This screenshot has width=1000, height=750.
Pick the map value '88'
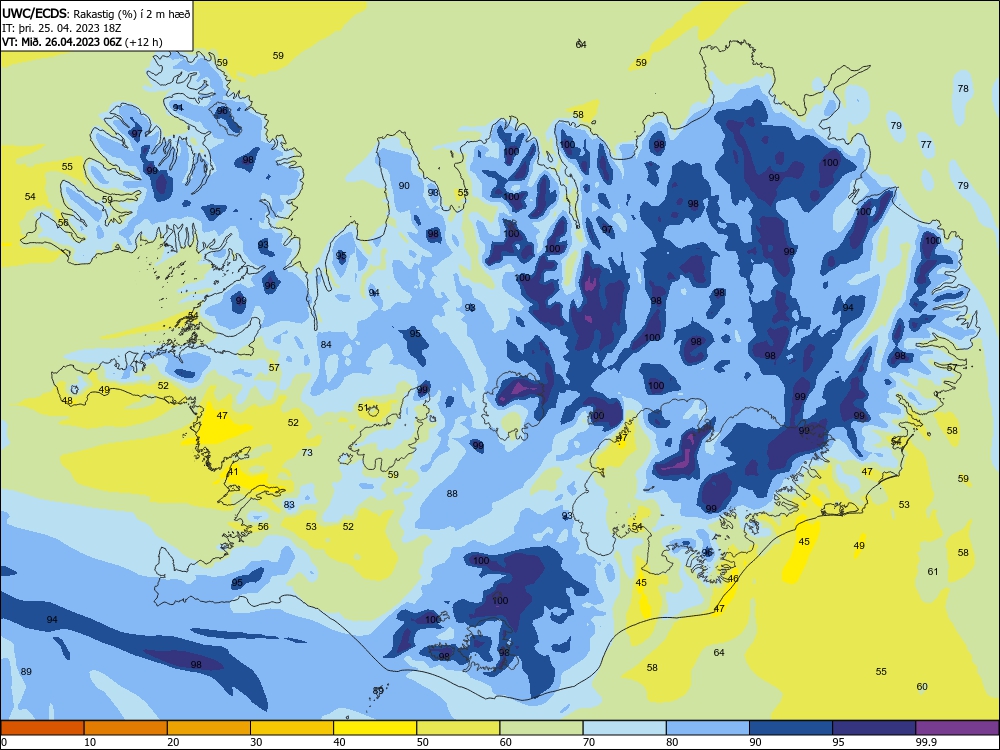[452, 493]
